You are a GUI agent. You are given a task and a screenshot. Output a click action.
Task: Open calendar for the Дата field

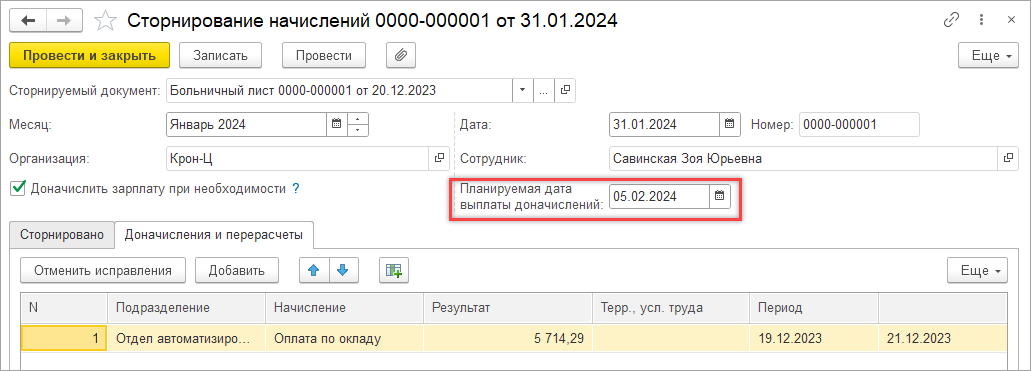[x=729, y=124]
